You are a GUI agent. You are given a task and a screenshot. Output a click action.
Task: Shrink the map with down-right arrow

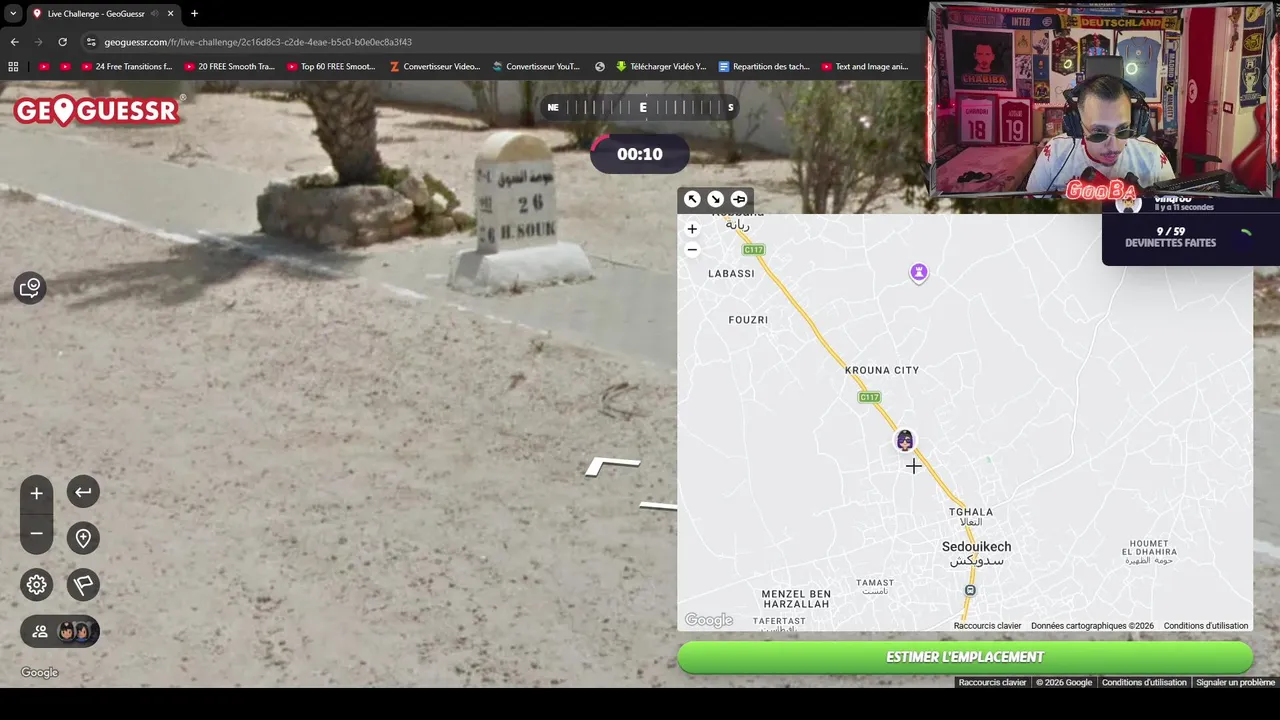(x=715, y=199)
